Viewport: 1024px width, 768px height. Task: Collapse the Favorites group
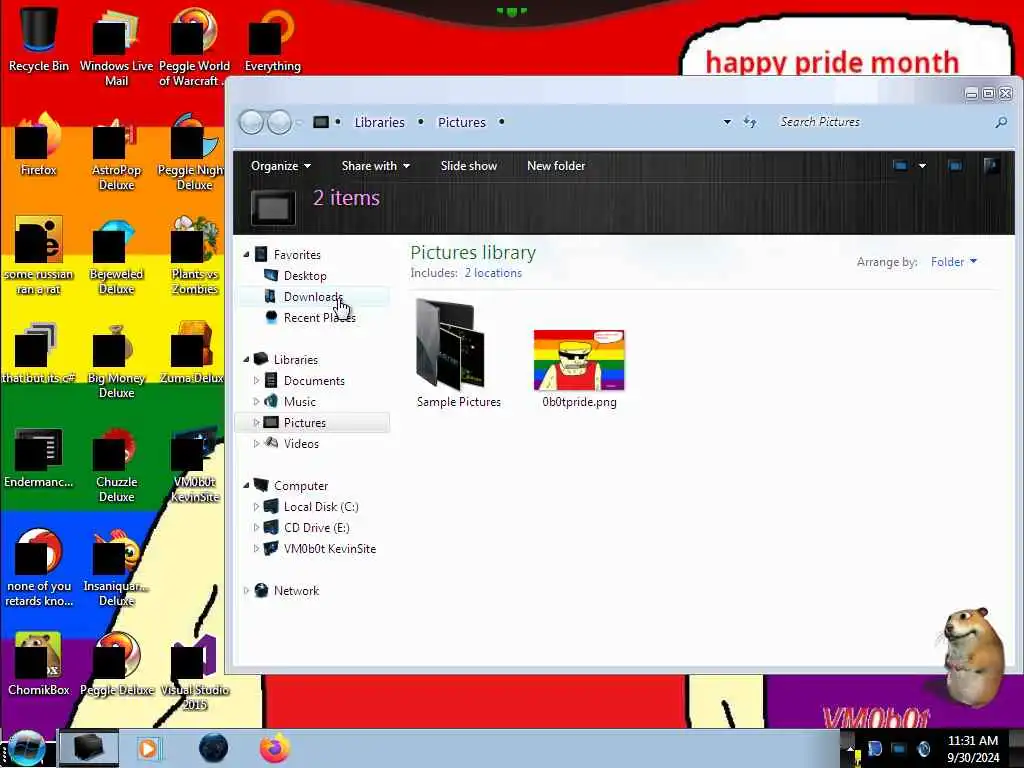click(246, 255)
